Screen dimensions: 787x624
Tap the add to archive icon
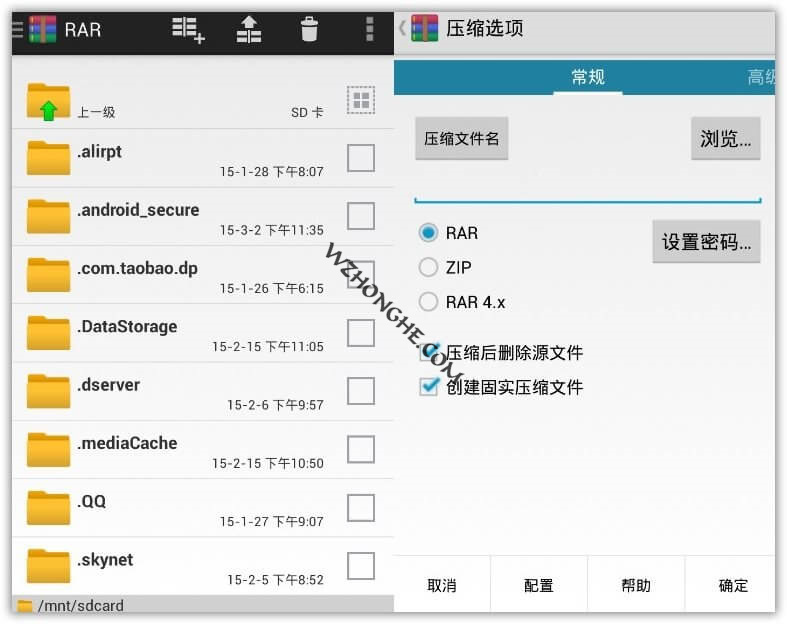point(188,30)
